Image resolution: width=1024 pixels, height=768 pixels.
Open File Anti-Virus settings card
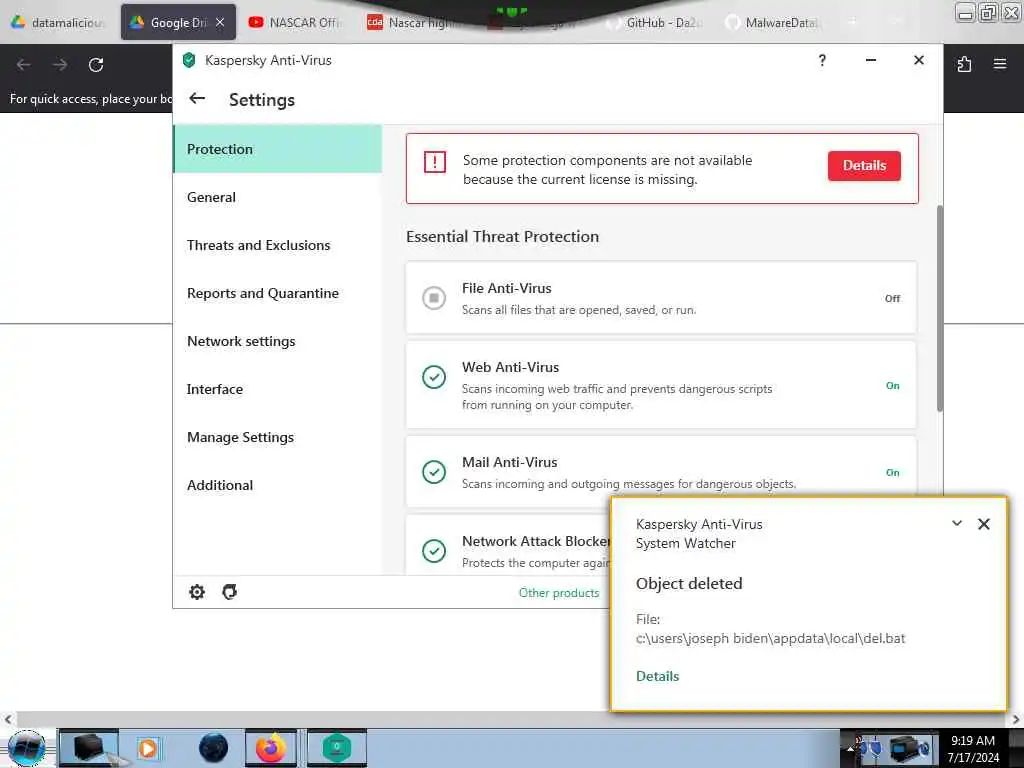[x=661, y=298]
